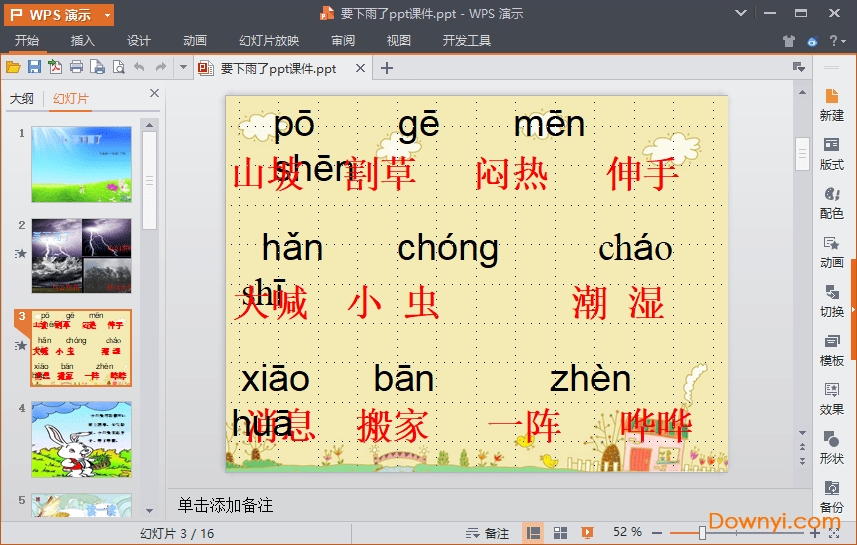Expand the WPS 演示 application menu dropdown
Screen dimensions: 857x545
106,15
